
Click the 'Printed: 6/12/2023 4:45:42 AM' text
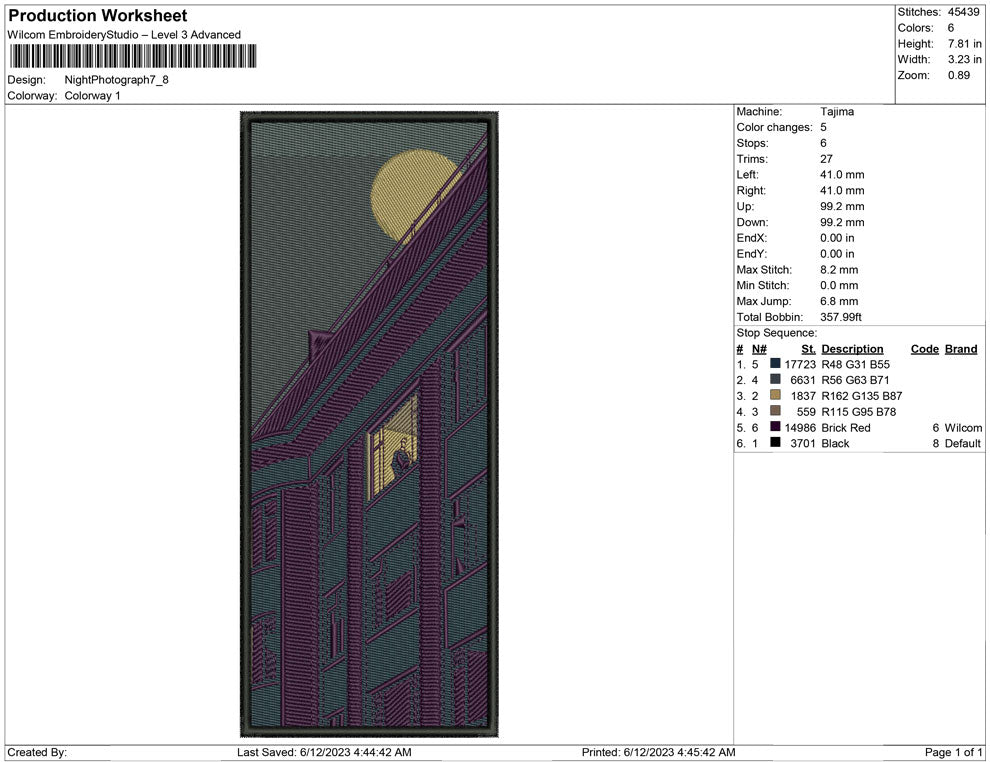pyautogui.click(x=659, y=752)
